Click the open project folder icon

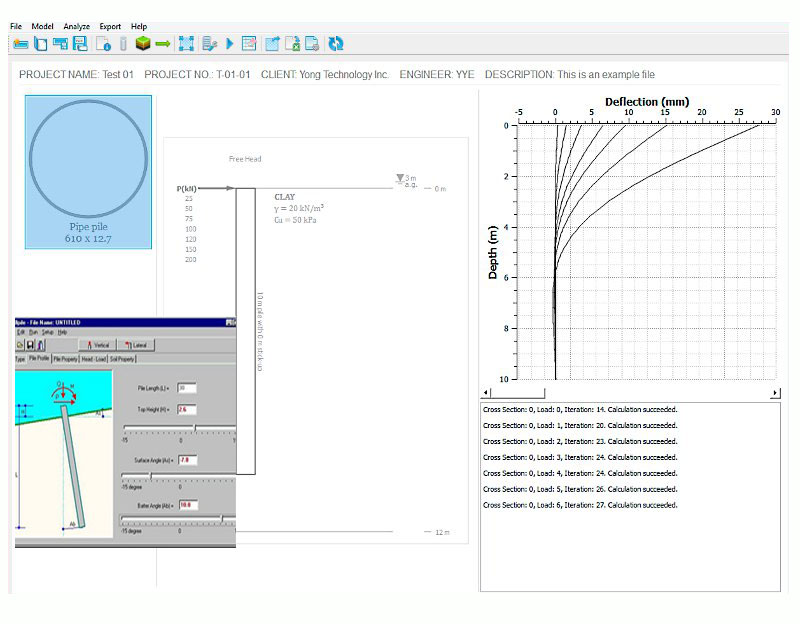[20, 43]
